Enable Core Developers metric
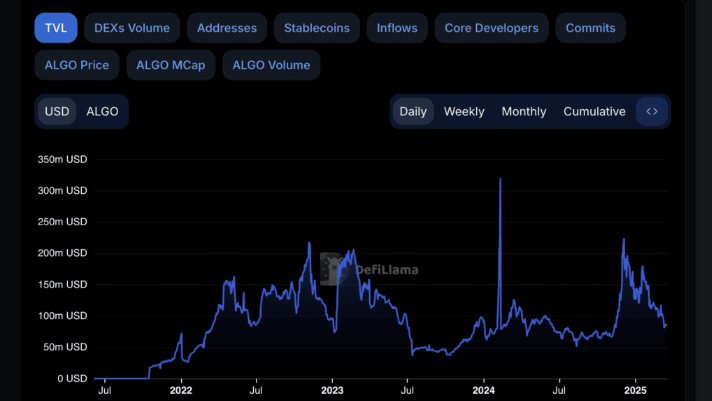 point(491,28)
